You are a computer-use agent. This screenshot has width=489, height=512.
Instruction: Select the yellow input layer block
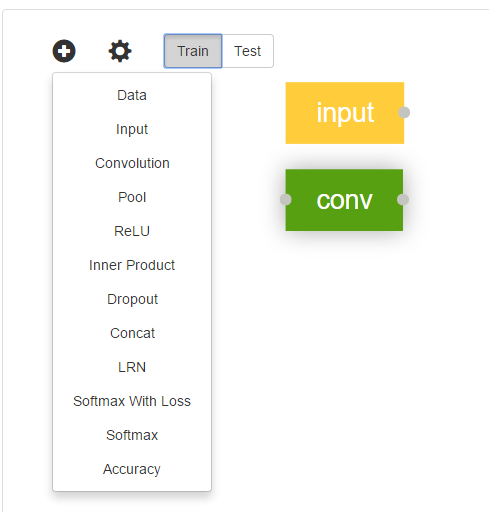point(345,113)
